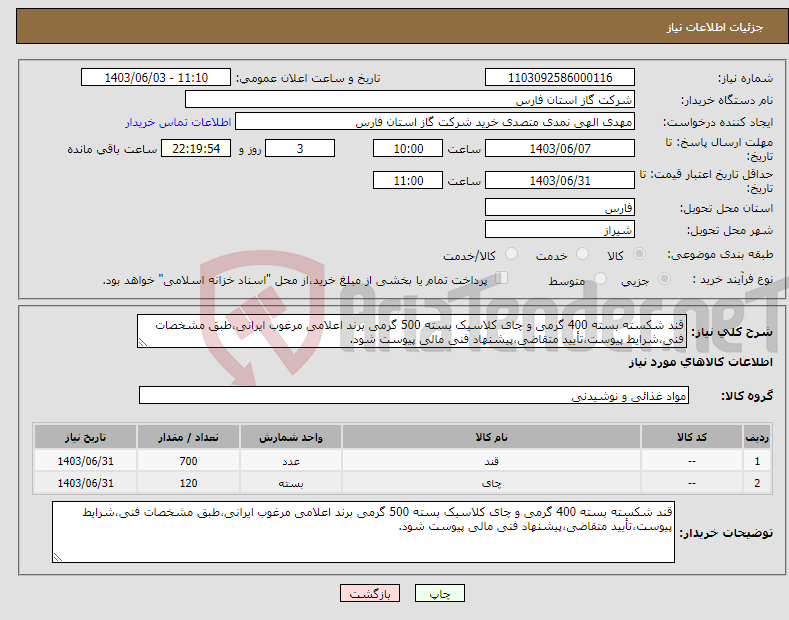The width and height of the screenshot is (789, 620).
Task: Click the طبقه بندی موضوعی label
Action: coord(720,255)
